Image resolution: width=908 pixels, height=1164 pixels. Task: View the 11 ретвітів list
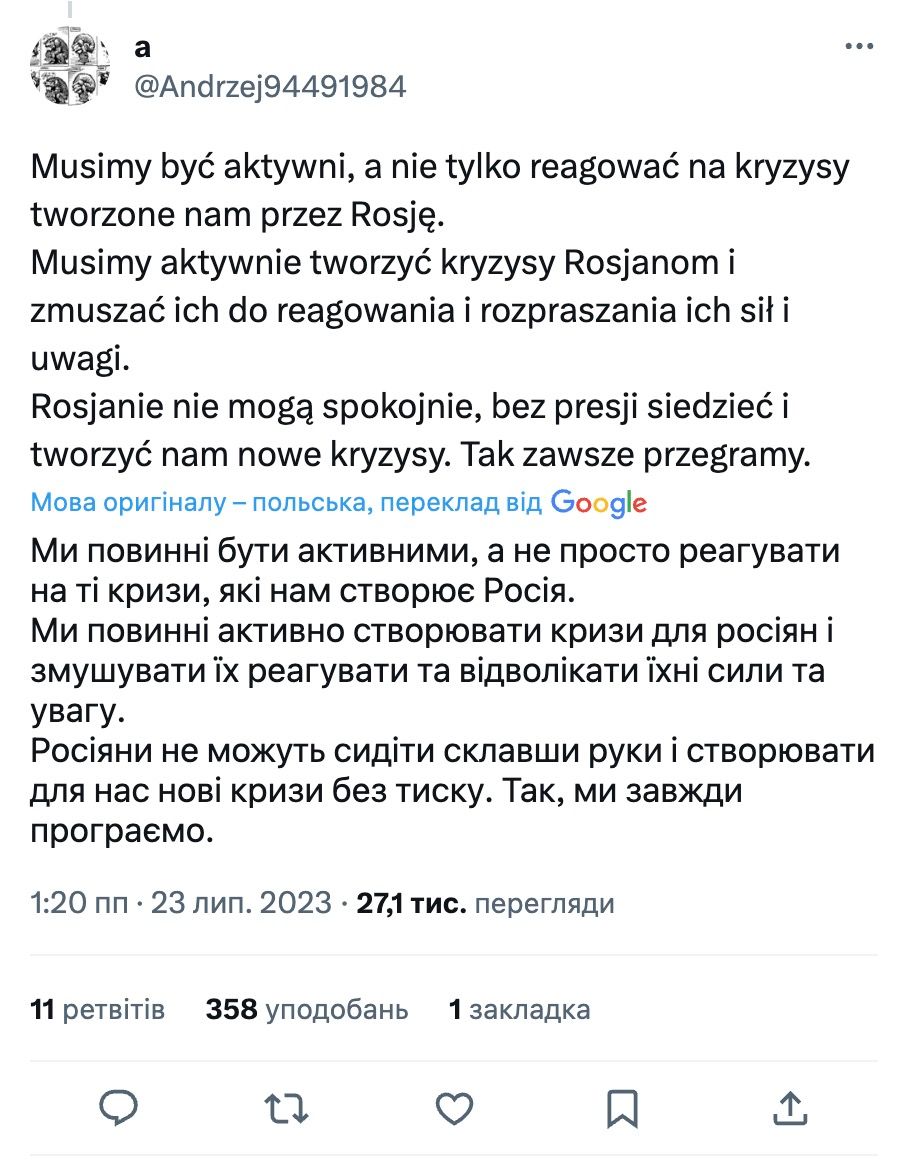click(98, 1010)
